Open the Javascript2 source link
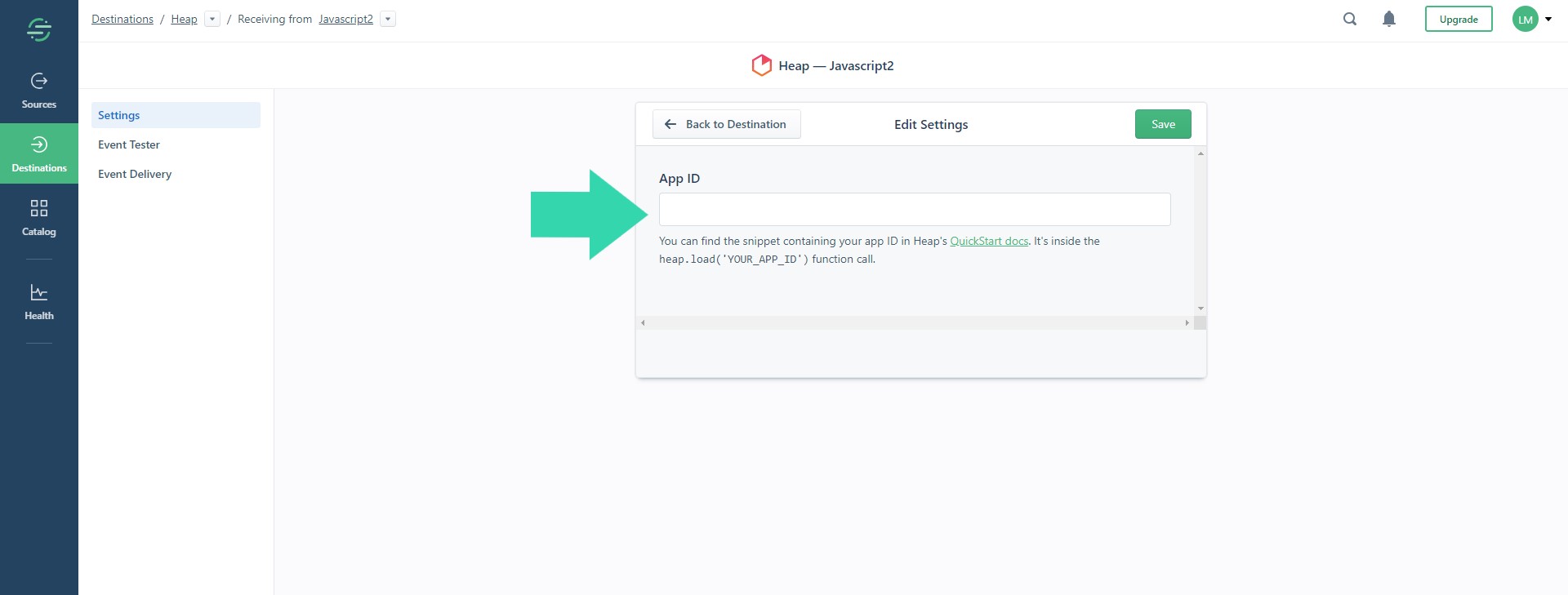Viewport: 1568px width, 595px height. click(x=345, y=19)
